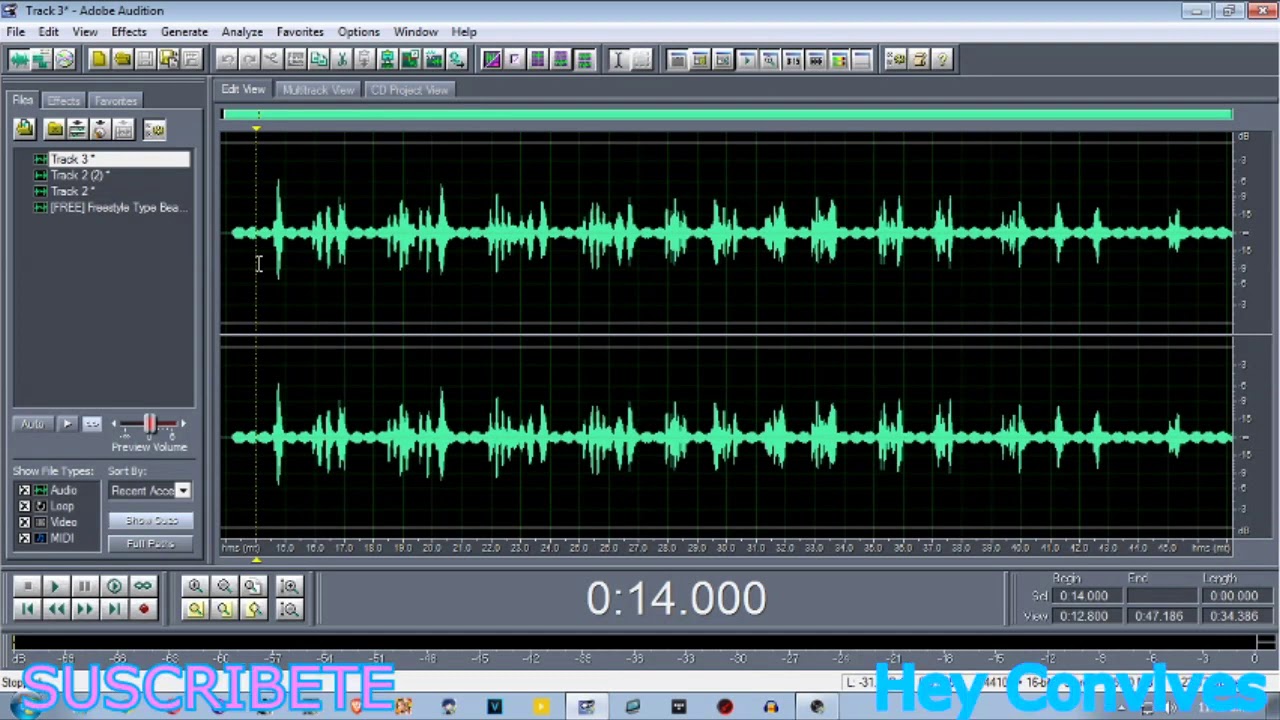Click the Zoom Out Horizontally magnifier icon
This screenshot has width=1280, height=720.
224,587
